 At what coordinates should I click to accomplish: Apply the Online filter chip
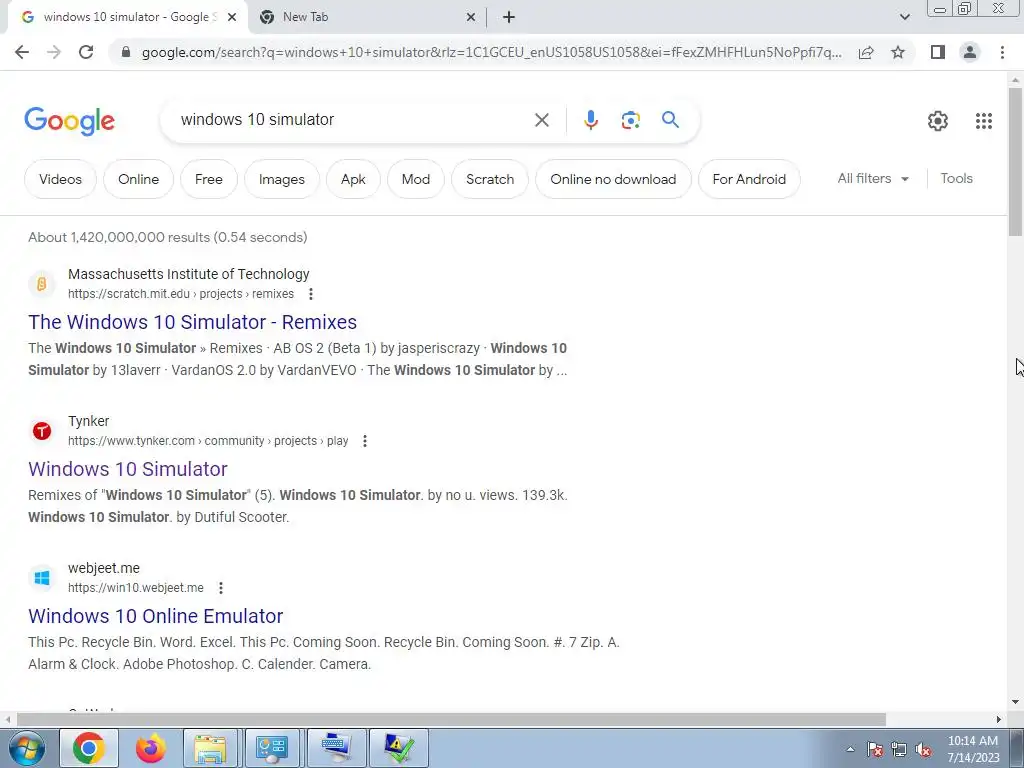[x=138, y=179]
